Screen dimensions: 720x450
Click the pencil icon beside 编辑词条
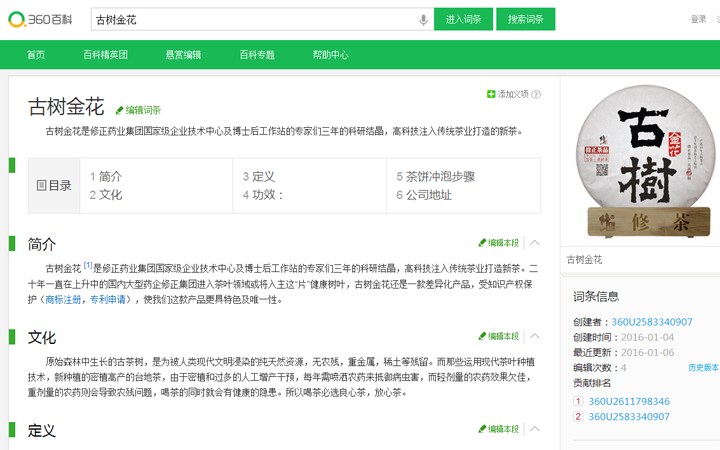pos(119,110)
